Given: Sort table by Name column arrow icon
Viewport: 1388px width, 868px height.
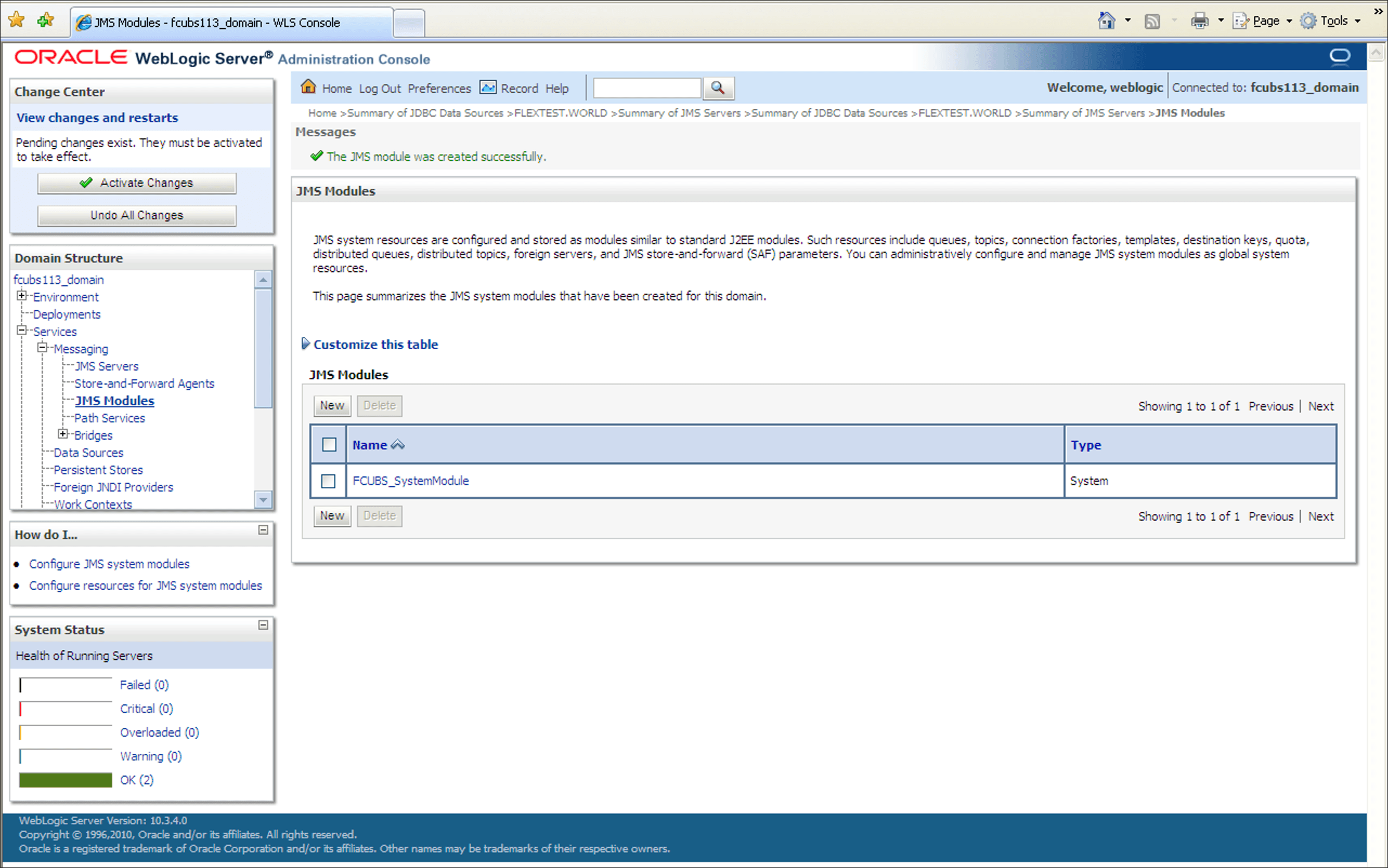Looking at the screenshot, I should 398,445.
